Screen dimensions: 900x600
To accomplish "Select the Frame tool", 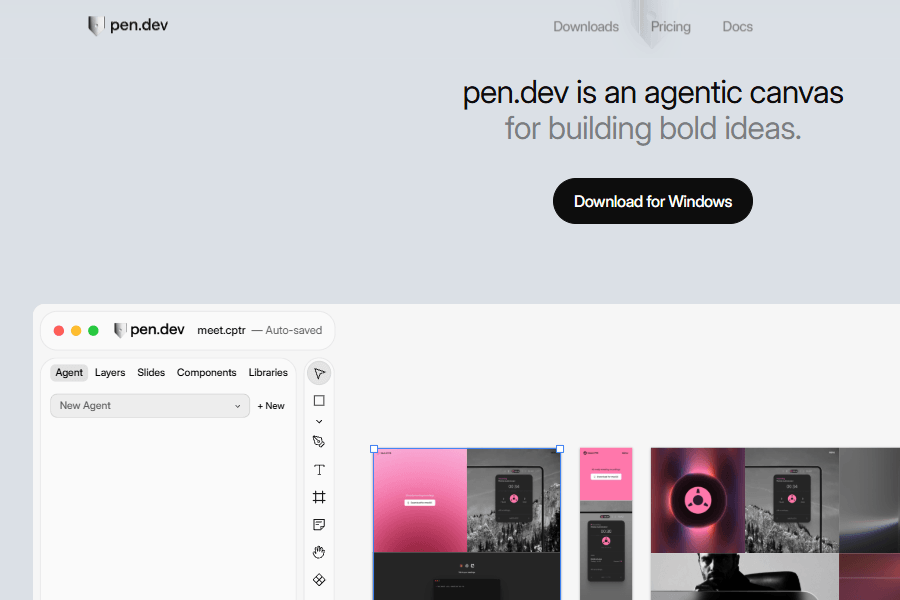I will [x=319, y=497].
